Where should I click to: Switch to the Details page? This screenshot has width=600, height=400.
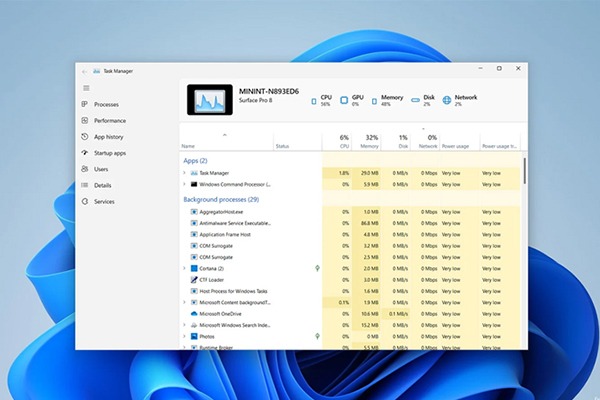(x=103, y=185)
